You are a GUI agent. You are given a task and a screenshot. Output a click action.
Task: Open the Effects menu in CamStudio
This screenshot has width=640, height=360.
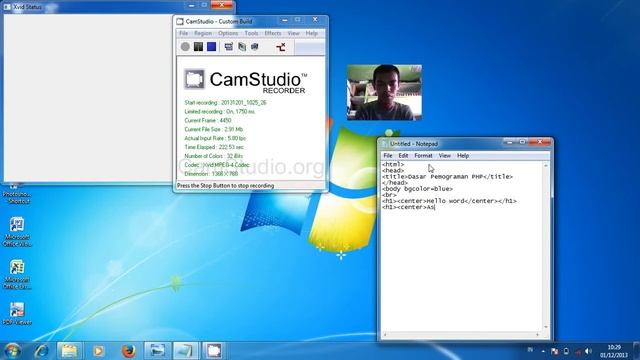[x=273, y=33]
